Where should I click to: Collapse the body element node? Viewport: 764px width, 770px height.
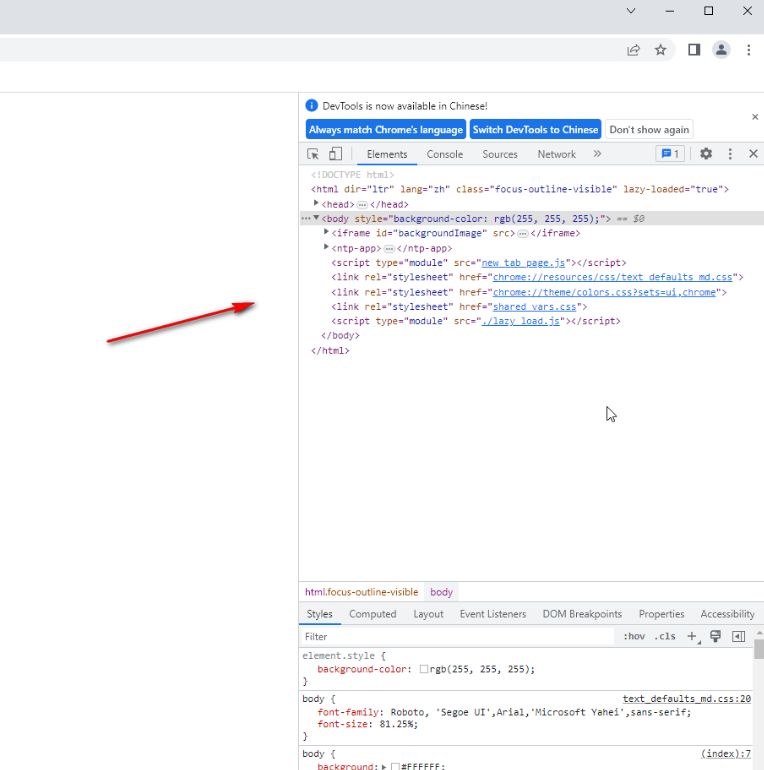(316, 218)
